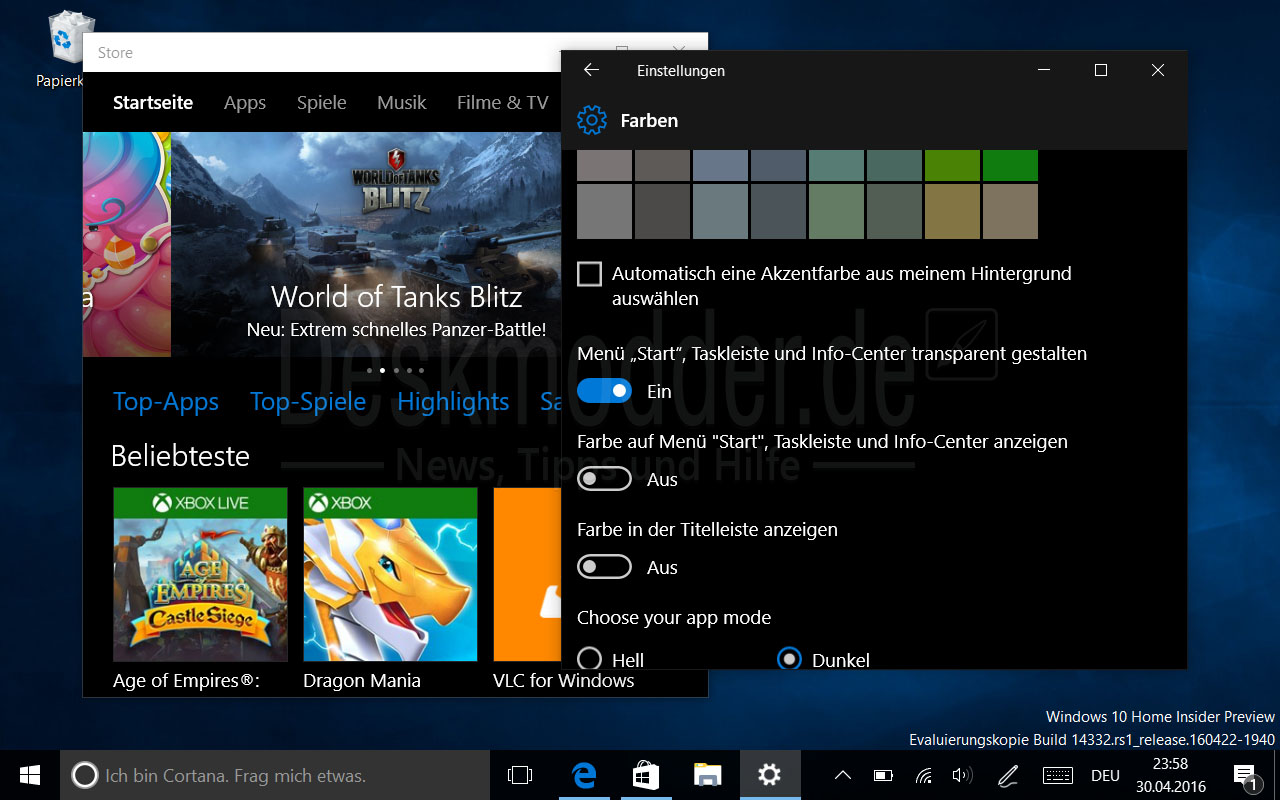Pick the lime green accent swatch, top row

[x=952, y=165]
